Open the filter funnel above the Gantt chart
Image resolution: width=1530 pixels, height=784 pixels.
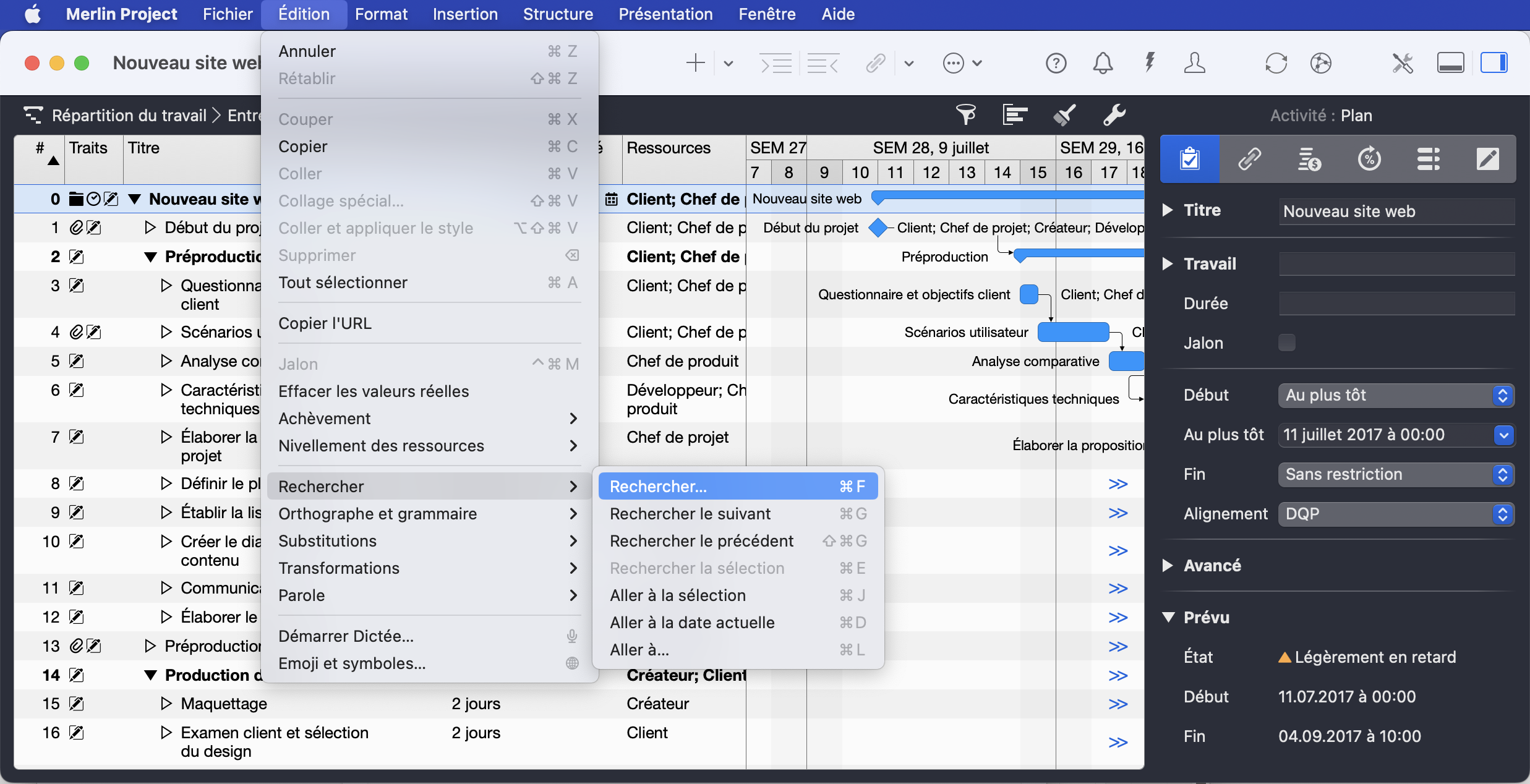point(966,114)
